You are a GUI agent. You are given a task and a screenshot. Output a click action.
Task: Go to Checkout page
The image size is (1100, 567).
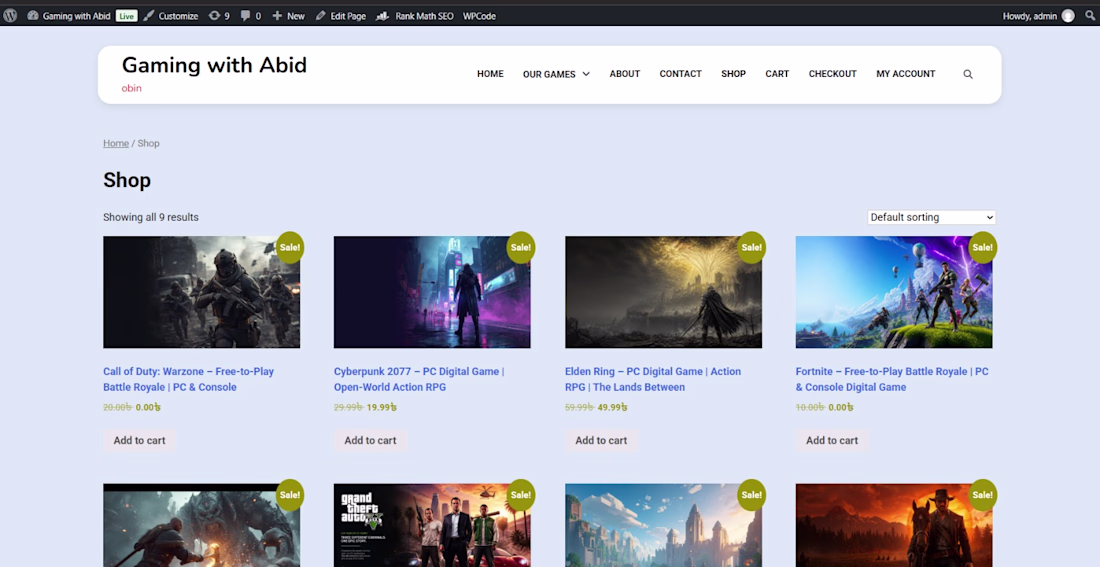(x=833, y=74)
